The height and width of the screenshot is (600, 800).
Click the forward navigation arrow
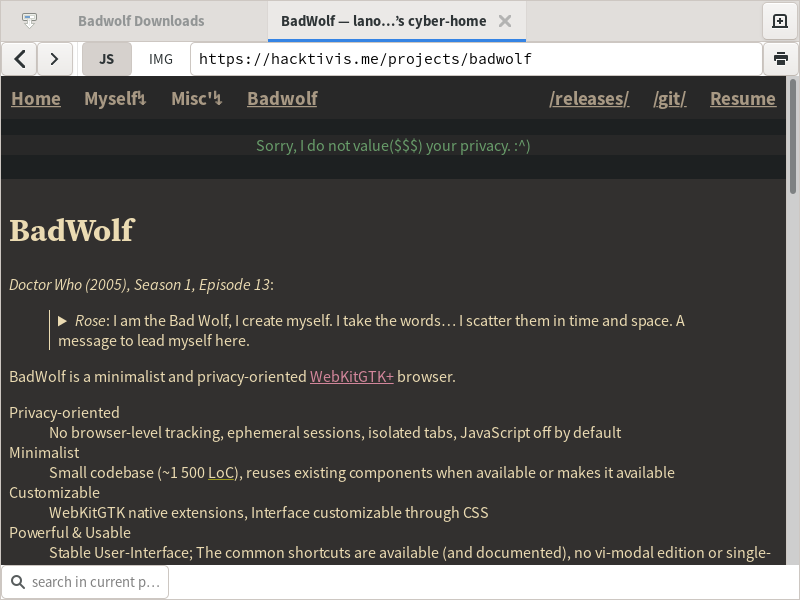coord(55,59)
